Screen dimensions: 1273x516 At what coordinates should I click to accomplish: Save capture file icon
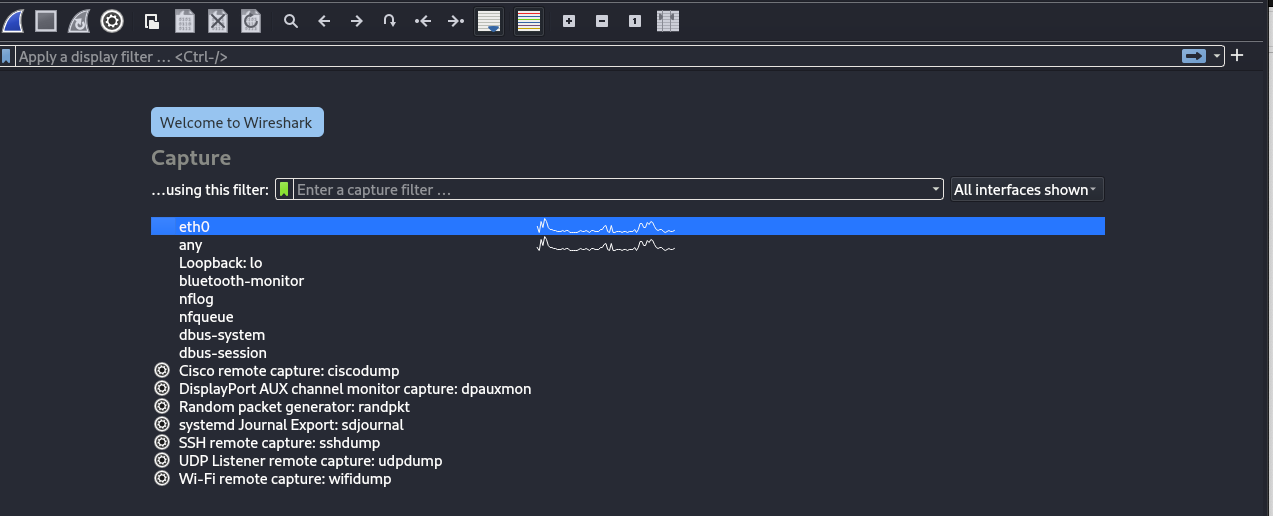click(184, 20)
